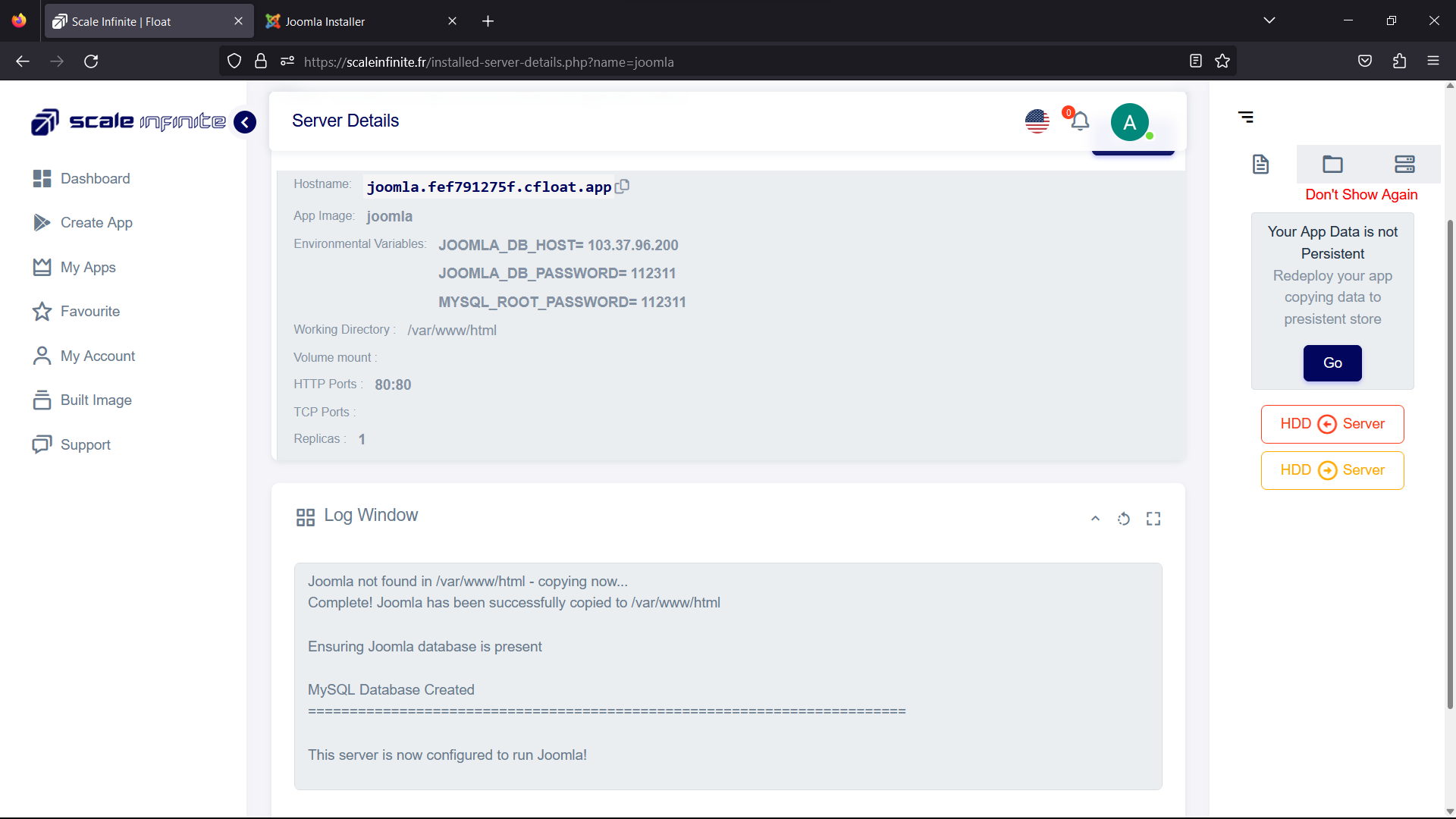Change language via the US flag icon

pyautogui.click(x=1037, y=121)
